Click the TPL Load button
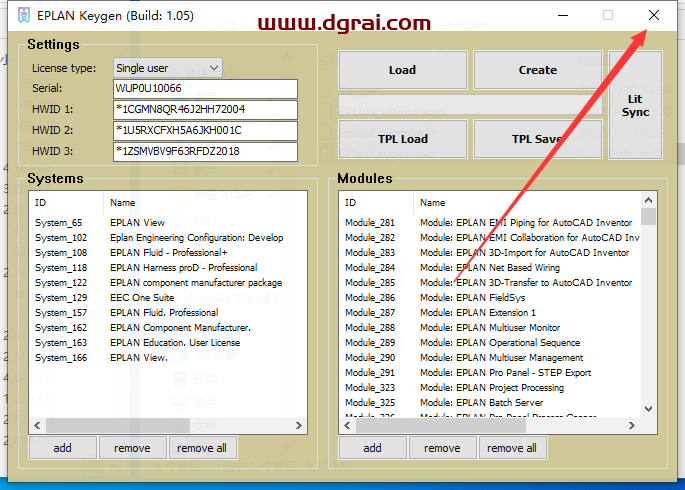 (402, 139)
